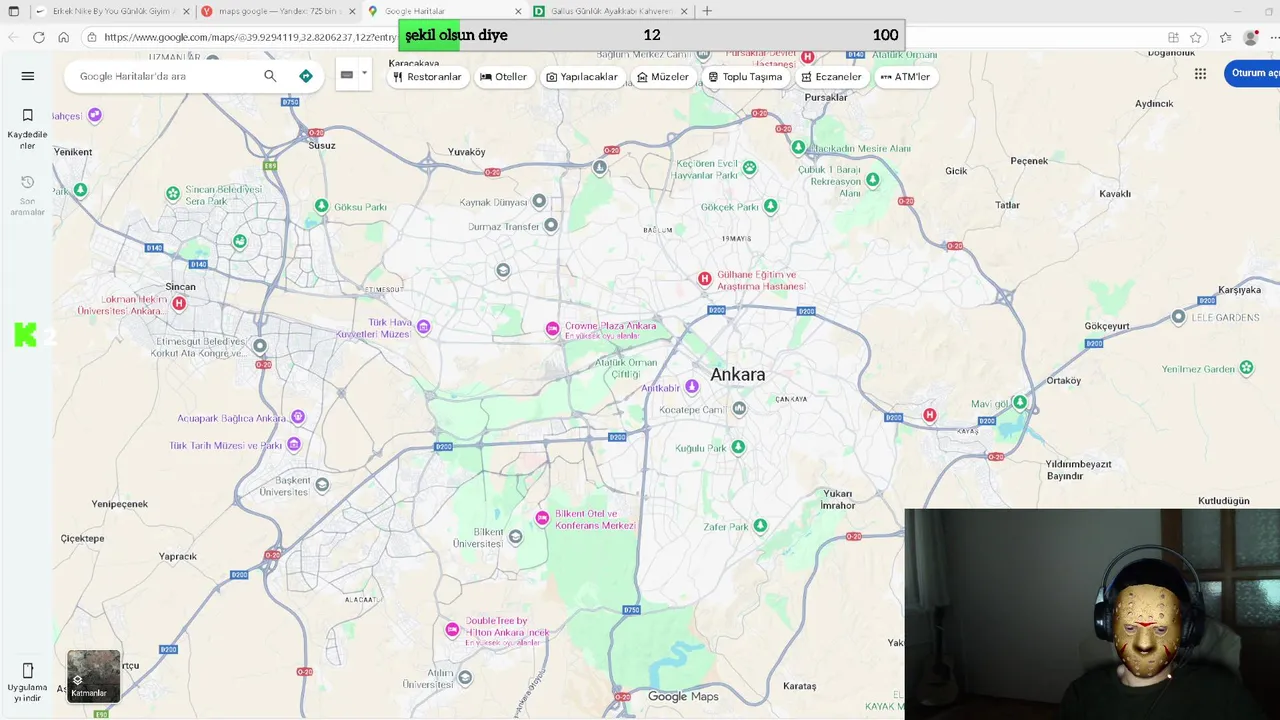Click Türk Tarih Müzesi ve Parkı pin
Viewport: 1280px width, 720px height.
[x=293, y=444]
